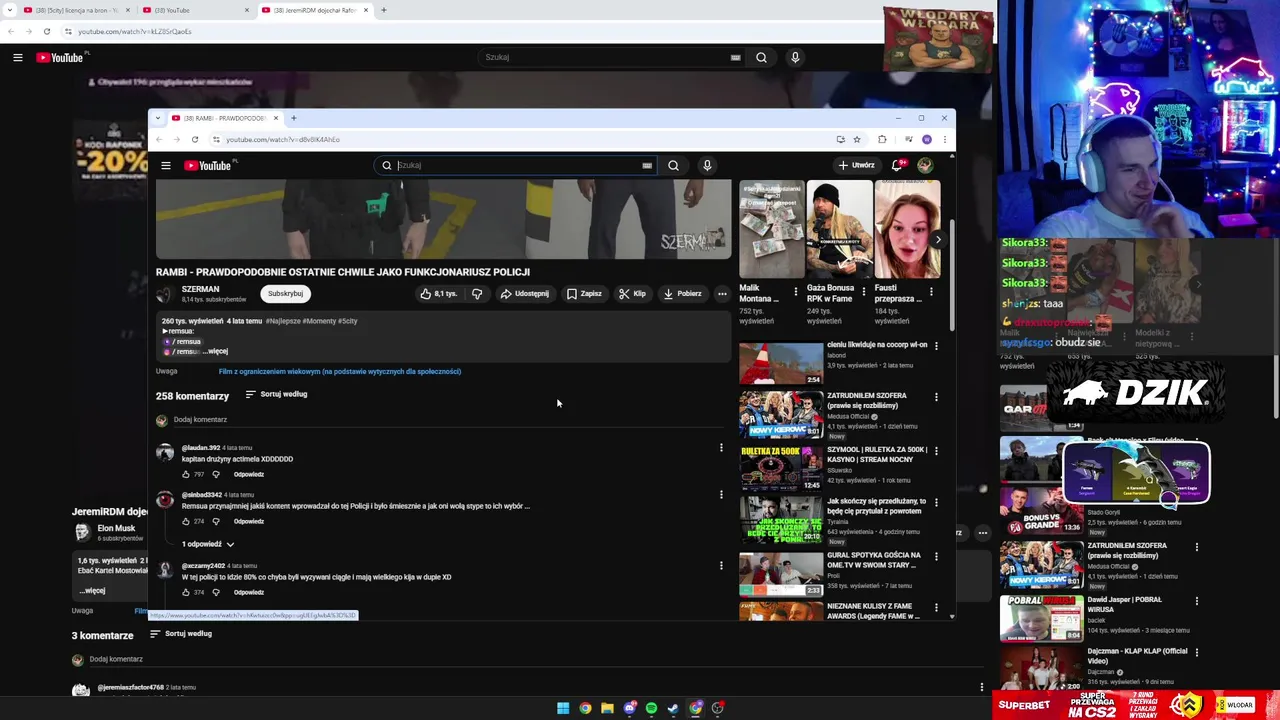The height and width of the screenshot is (720, 1280).
Task: Open the account avatar menu
Action: tap(925, 165)
